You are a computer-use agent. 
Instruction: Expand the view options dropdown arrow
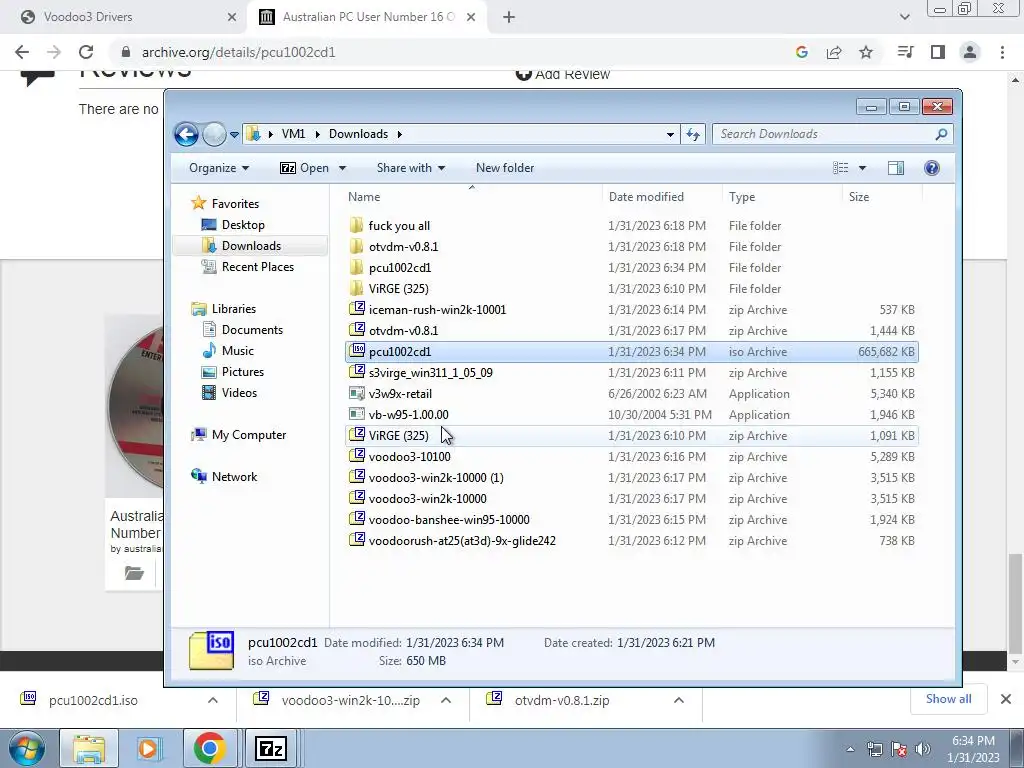pyautogui.click(x=862, y=168)
